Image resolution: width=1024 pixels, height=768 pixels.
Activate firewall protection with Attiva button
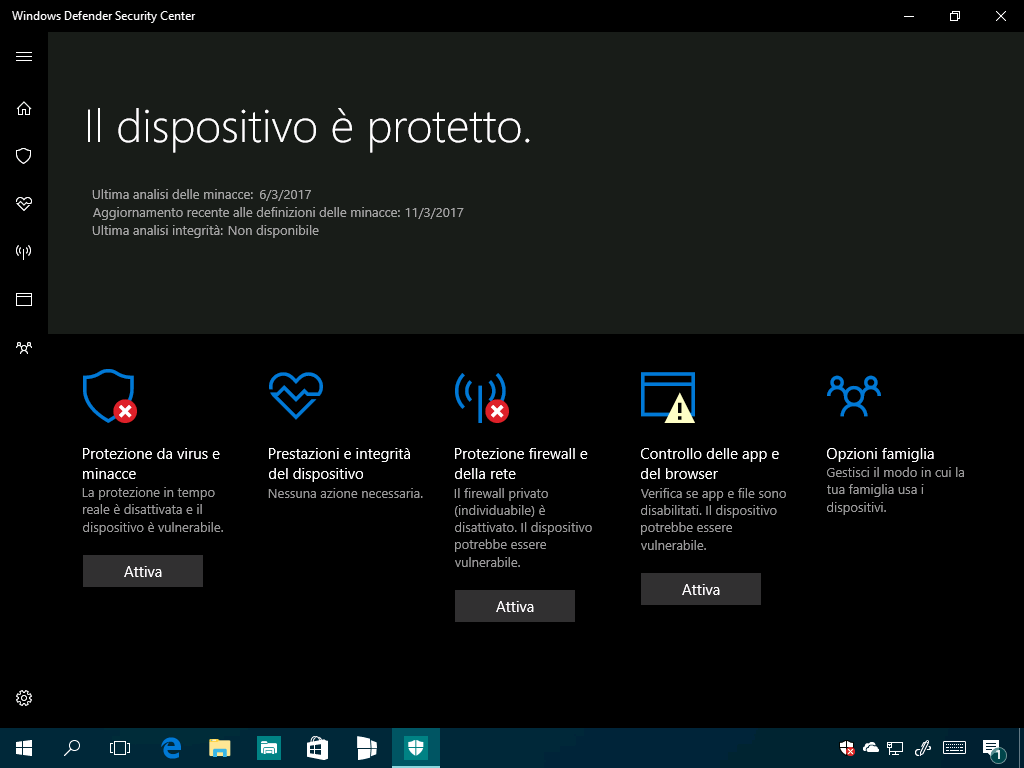515,607
